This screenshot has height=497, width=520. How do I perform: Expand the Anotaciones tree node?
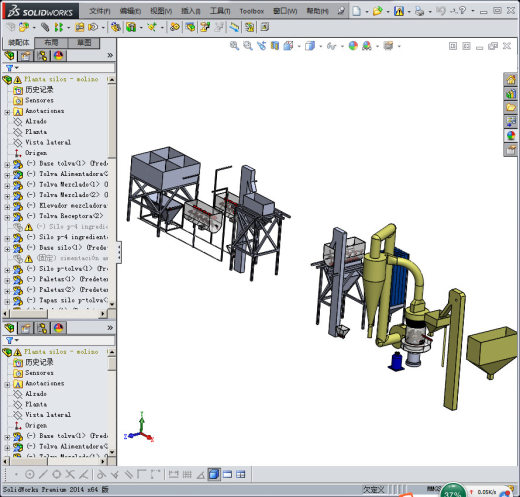pyautogui.click(x=7, y=112)
